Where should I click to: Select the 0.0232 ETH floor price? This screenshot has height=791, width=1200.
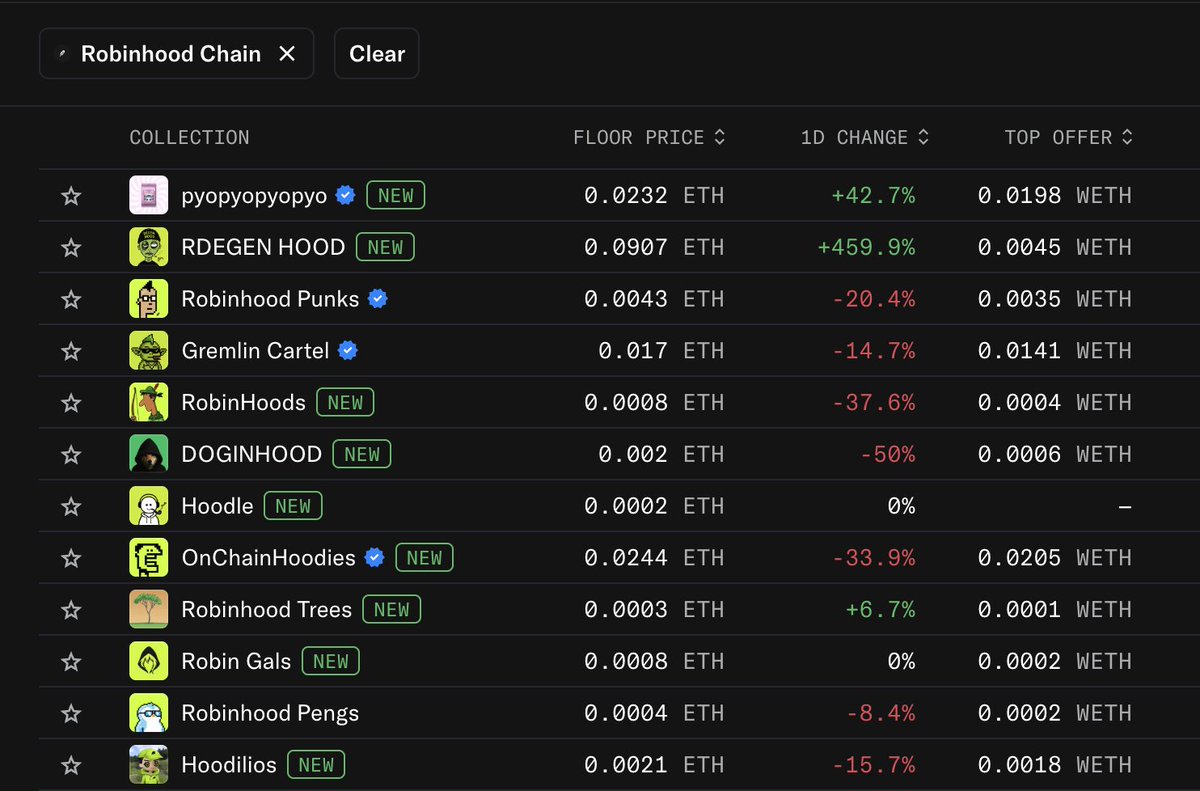coord(654,196)
